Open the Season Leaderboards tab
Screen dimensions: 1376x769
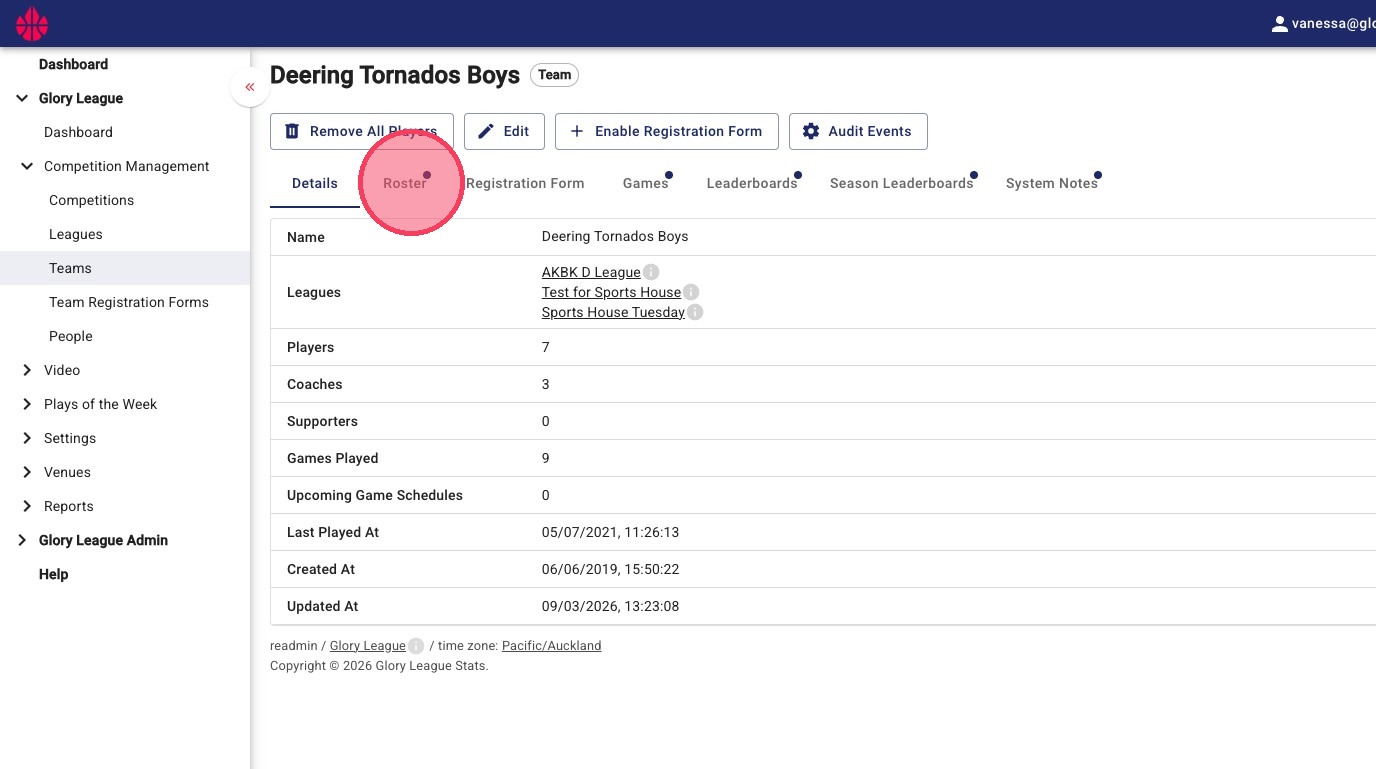[x=901, y=183]
